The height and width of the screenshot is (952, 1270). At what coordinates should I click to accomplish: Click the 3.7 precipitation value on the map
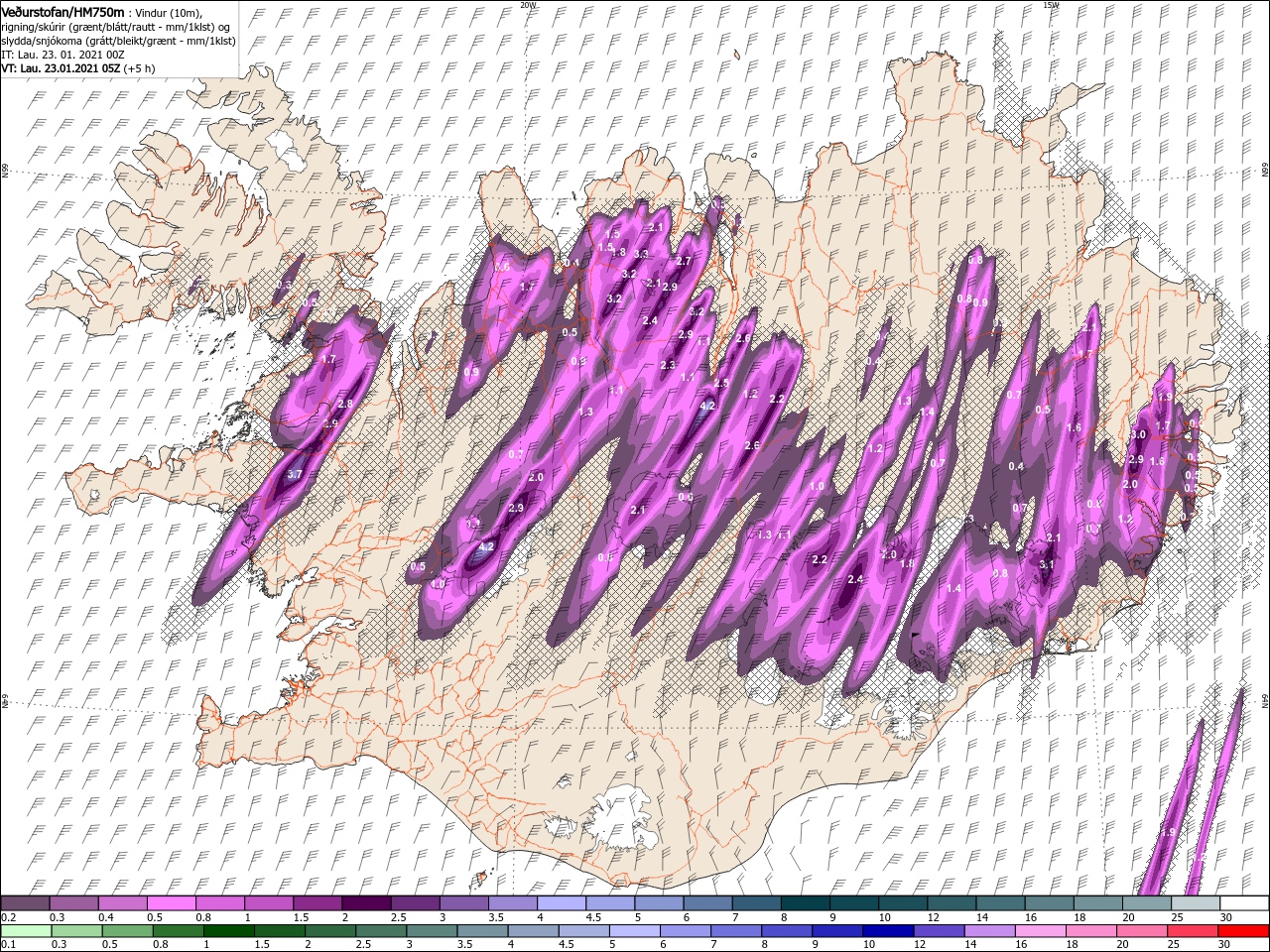[295, 475]
